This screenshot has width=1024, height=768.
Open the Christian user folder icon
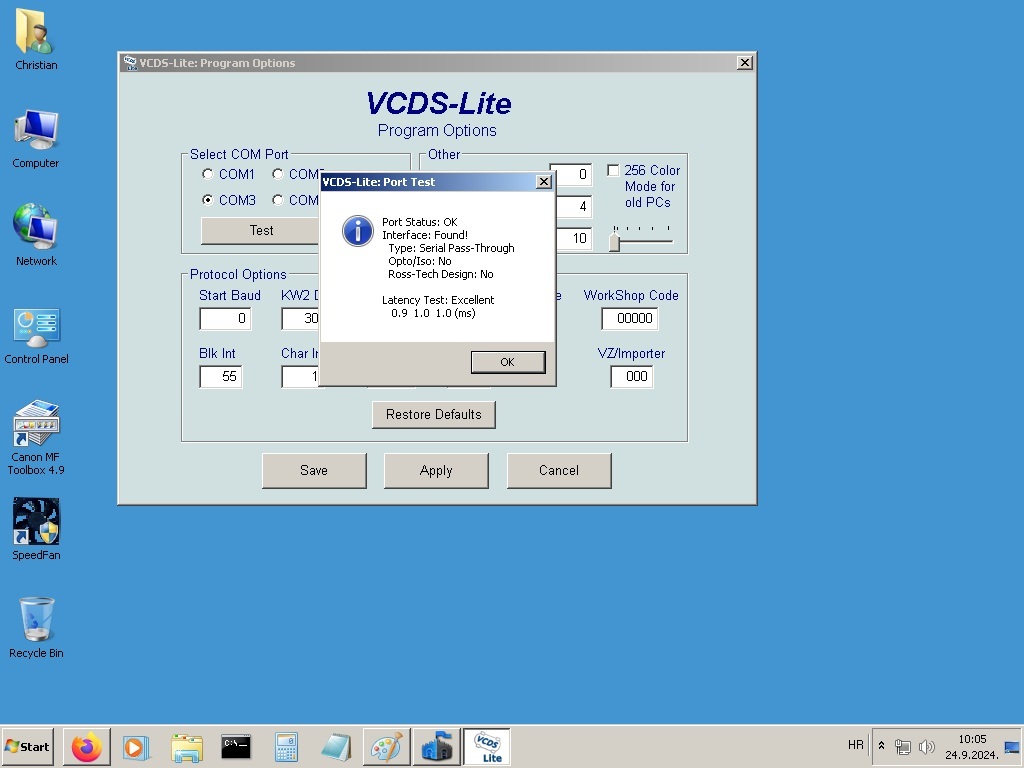[x=36, y=39]
